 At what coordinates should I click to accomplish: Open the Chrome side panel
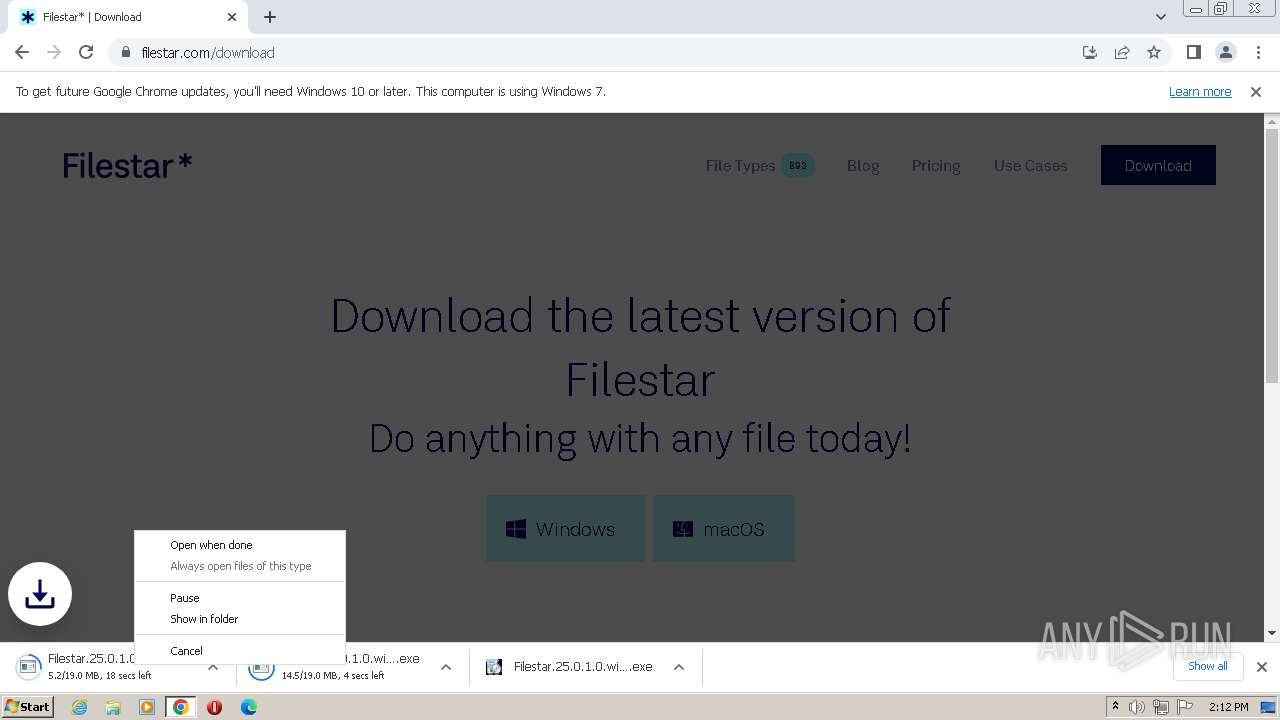(1193, 52)
